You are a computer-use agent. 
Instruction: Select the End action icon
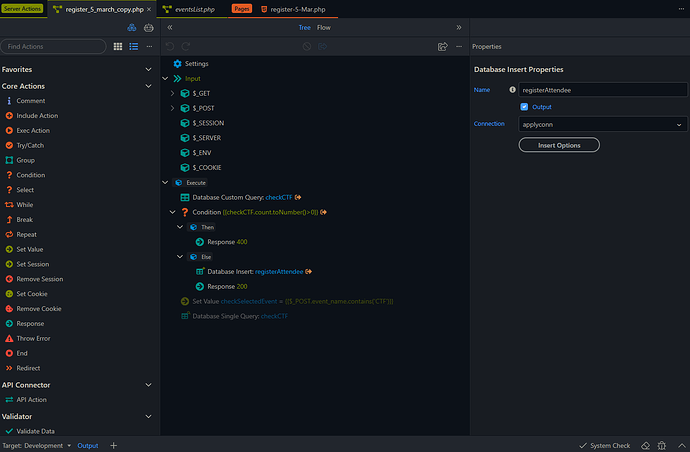tap(9, 353)
